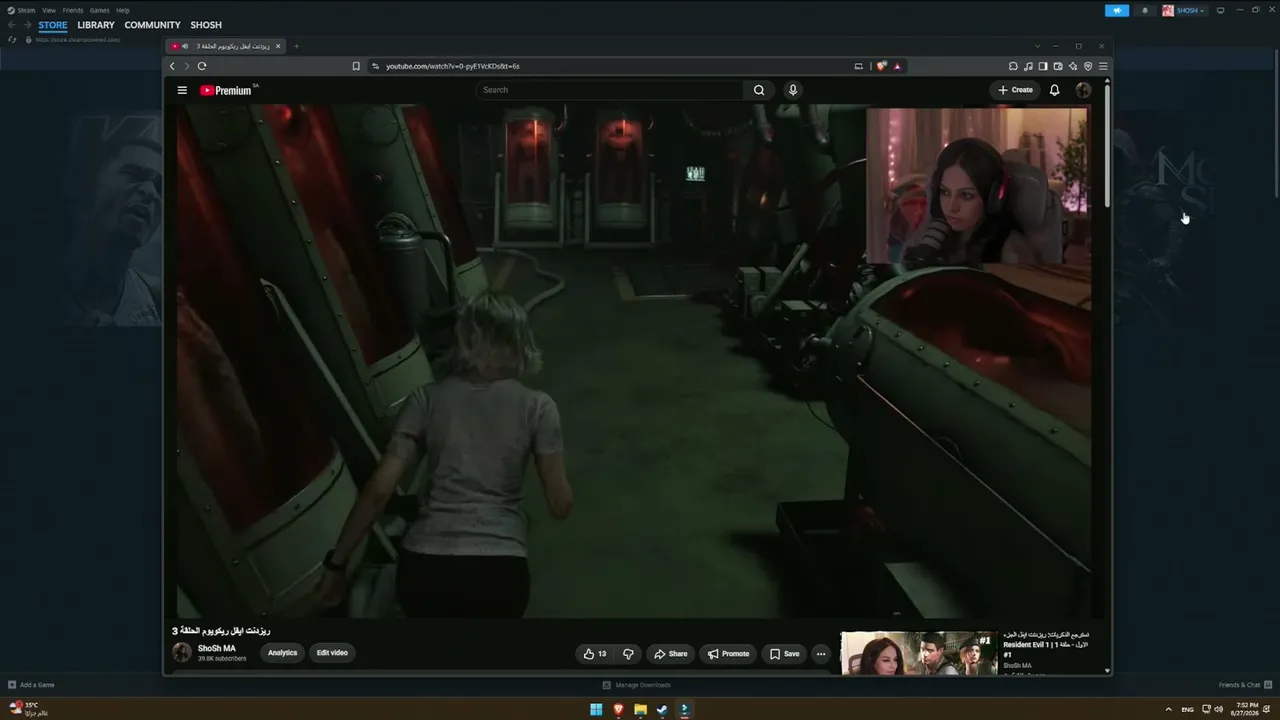1280x720 pixels.
Task: Switch to the Steam LIBRARY tab
Action: [x=96, y=25]
